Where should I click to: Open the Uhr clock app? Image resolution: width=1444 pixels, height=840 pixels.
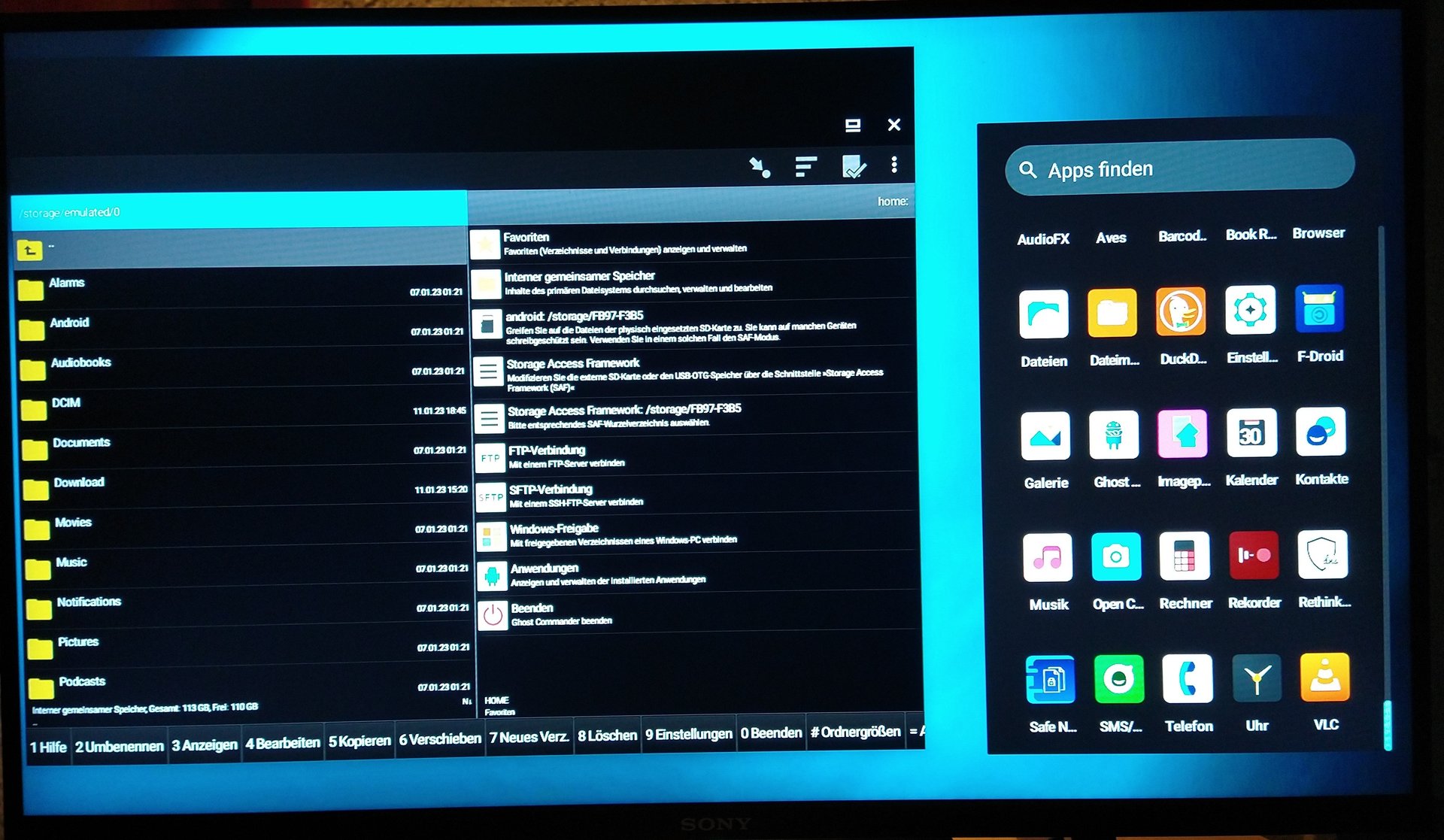pyautogui.click(x=1256, y=678)
